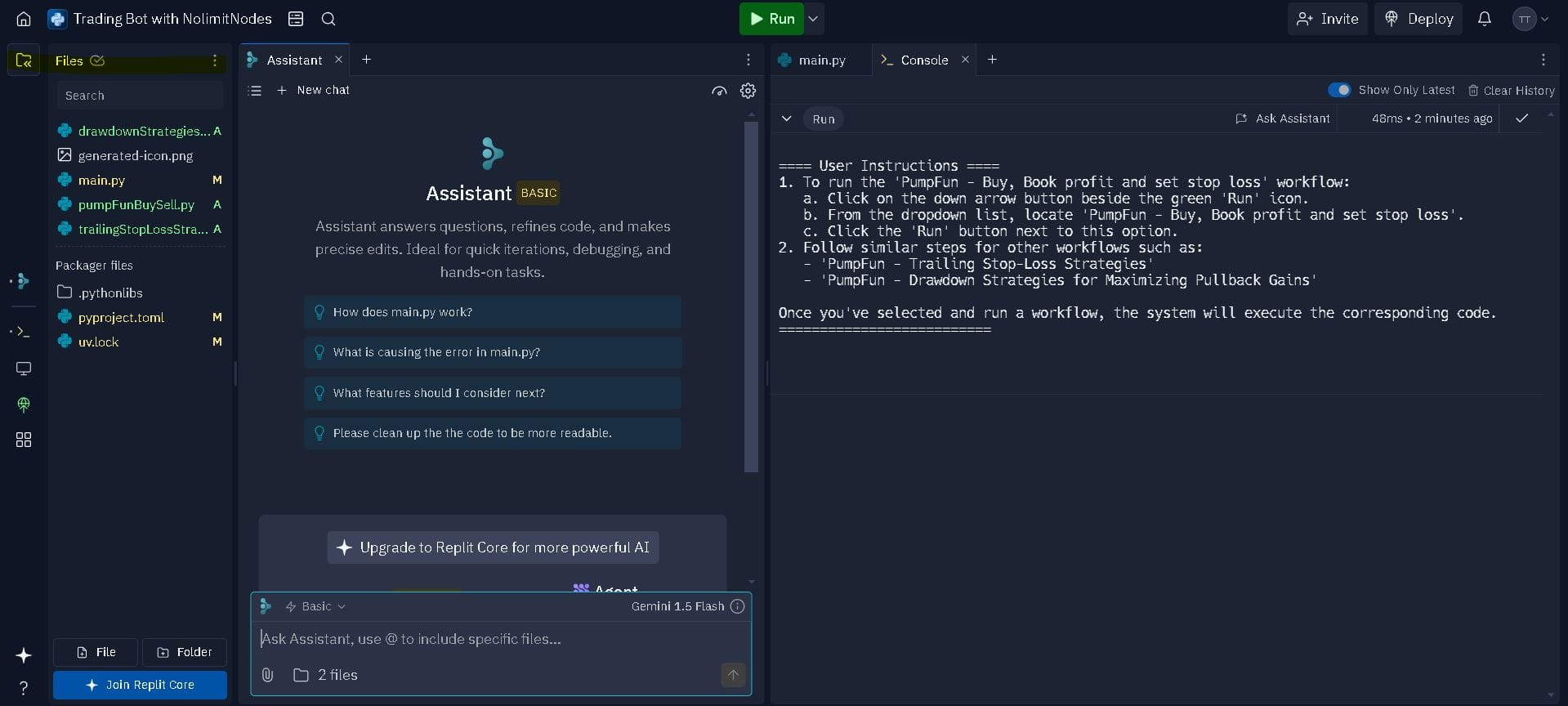The width and height of the screenshot is (1568, 706).
Task: Open Console pane options menu
Action: (x=1543, y=60)
